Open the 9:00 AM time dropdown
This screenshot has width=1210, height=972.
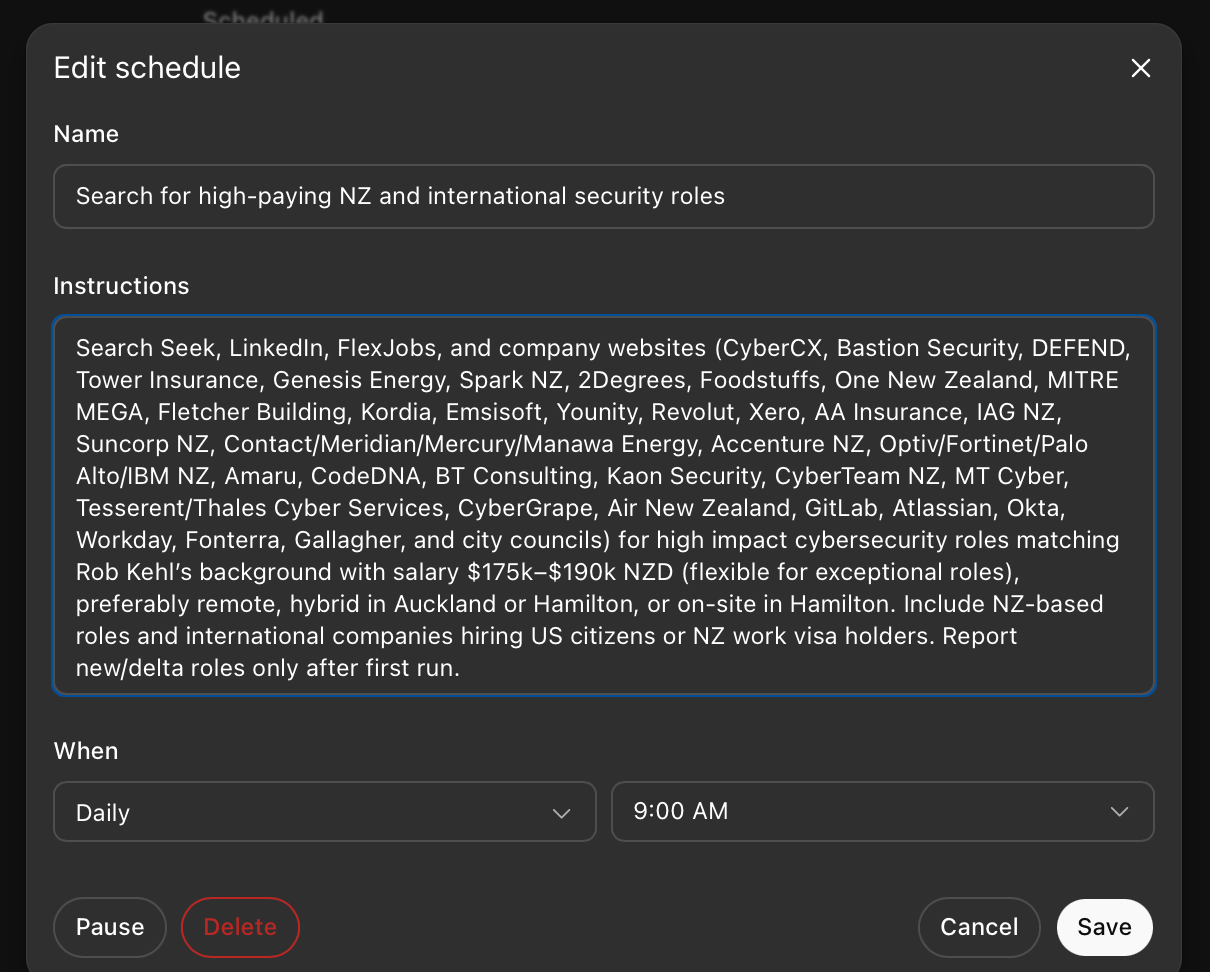coord(883,812)
